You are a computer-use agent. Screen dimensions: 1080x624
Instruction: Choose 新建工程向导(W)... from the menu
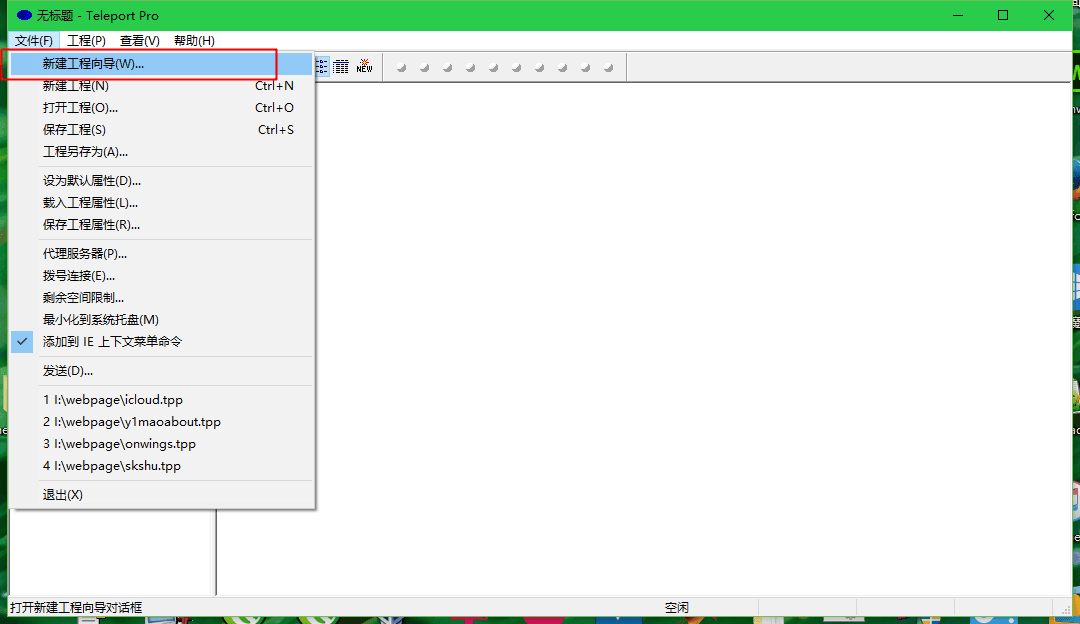coord(163,63)
